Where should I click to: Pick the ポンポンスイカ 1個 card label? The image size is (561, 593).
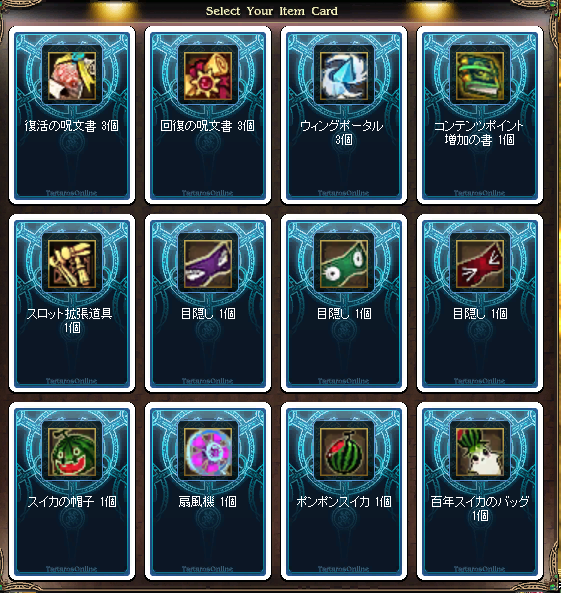click(x=344, y=502)
